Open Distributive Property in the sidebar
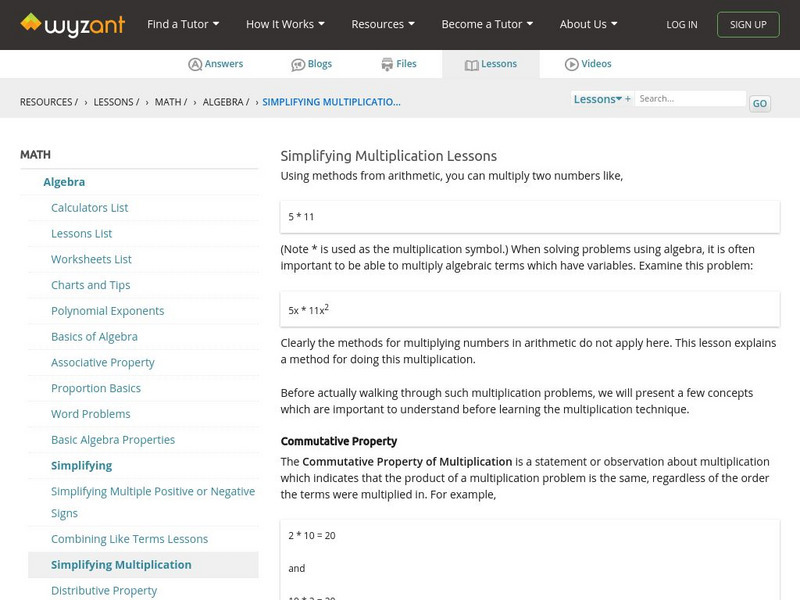800x600 pixels. [x=104, y=590]
